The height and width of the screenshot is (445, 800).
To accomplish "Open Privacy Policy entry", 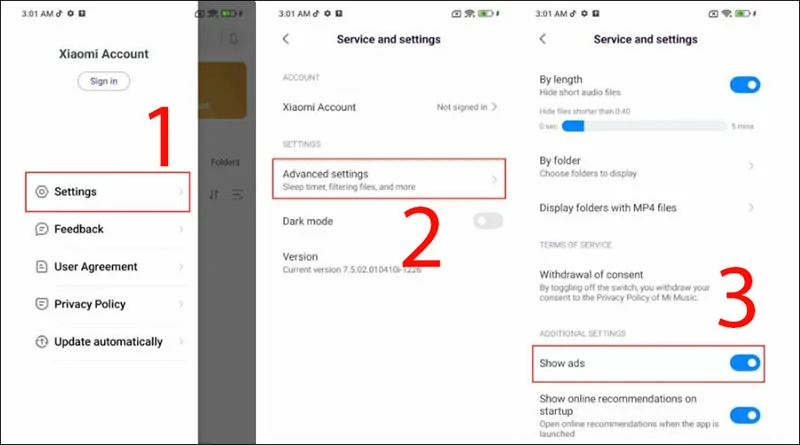I will (x=108, y=304).
